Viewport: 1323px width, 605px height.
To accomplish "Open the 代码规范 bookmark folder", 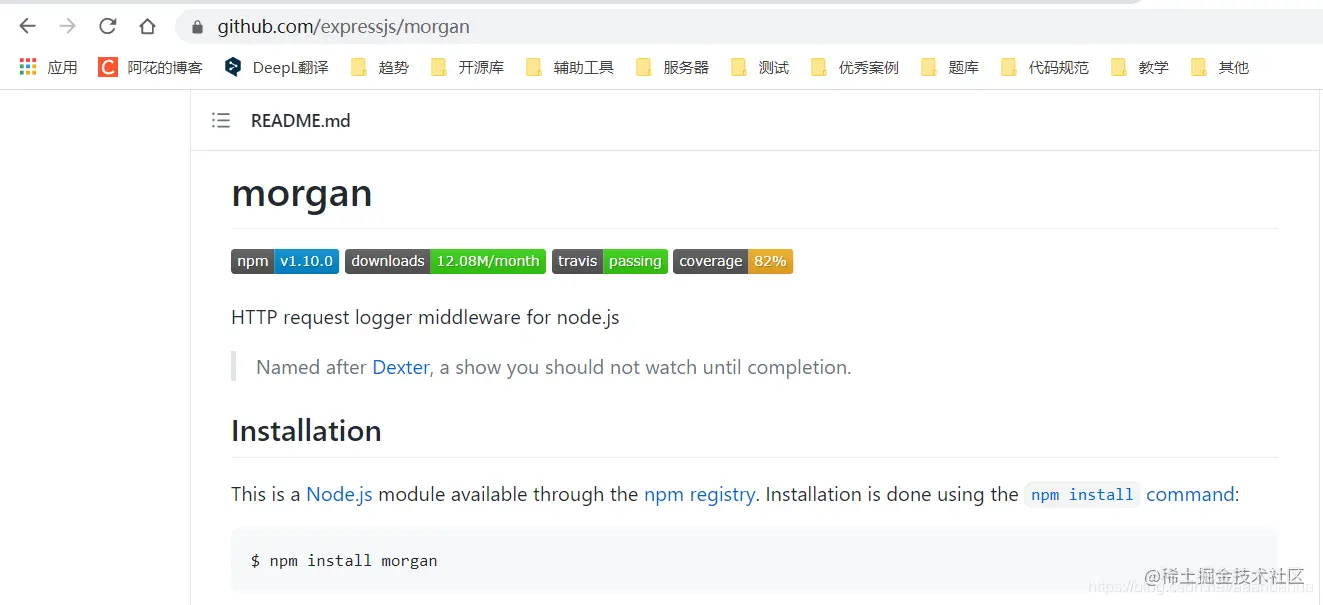I will point(1045,67).
